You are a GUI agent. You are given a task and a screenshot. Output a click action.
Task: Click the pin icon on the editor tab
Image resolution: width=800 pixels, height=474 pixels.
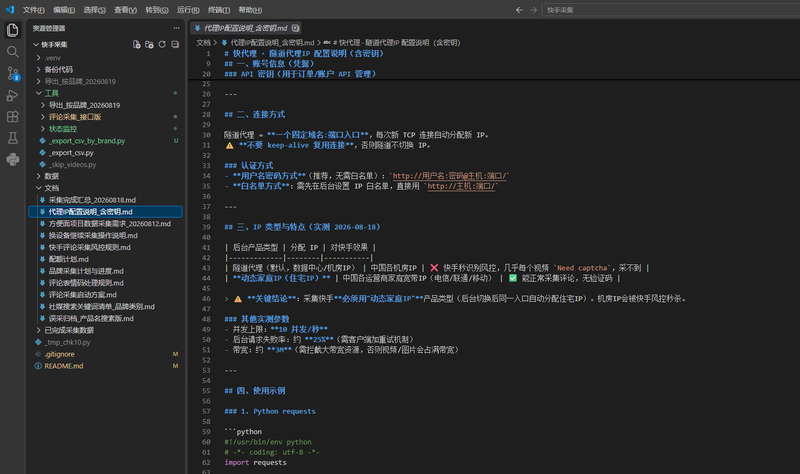pos(295,28)
